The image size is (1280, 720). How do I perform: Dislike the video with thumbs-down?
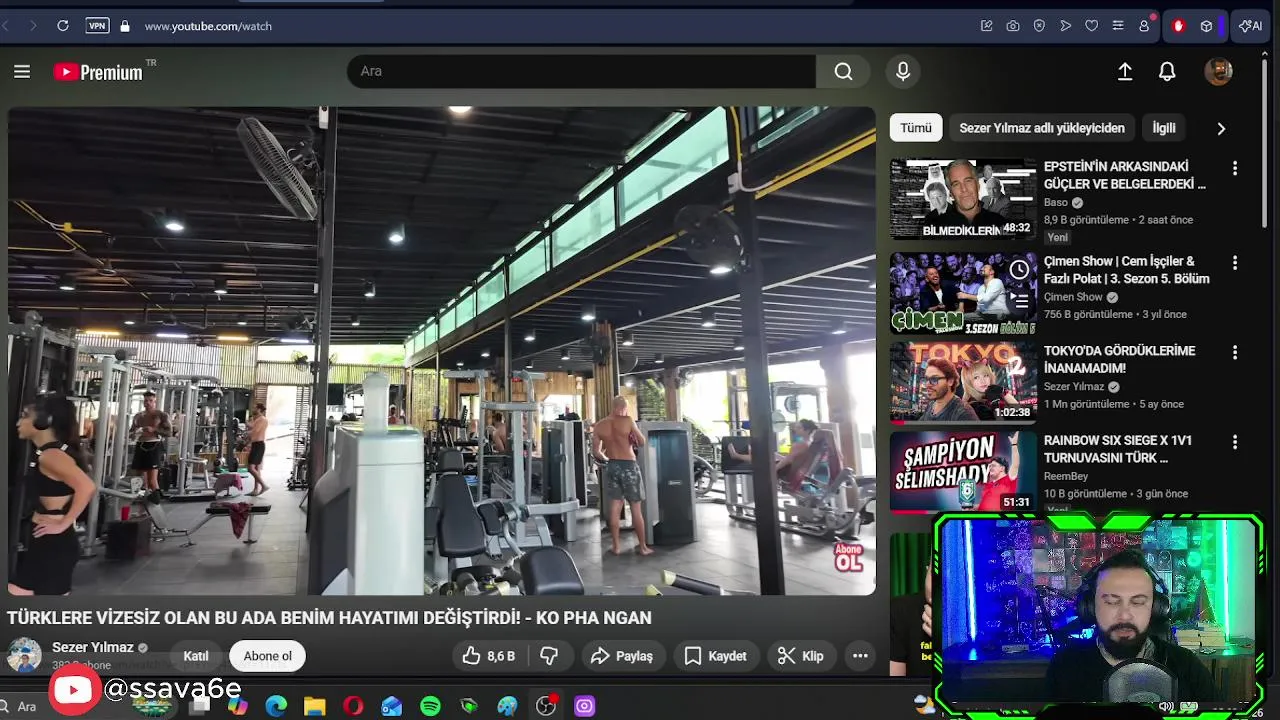coord(549,656)
